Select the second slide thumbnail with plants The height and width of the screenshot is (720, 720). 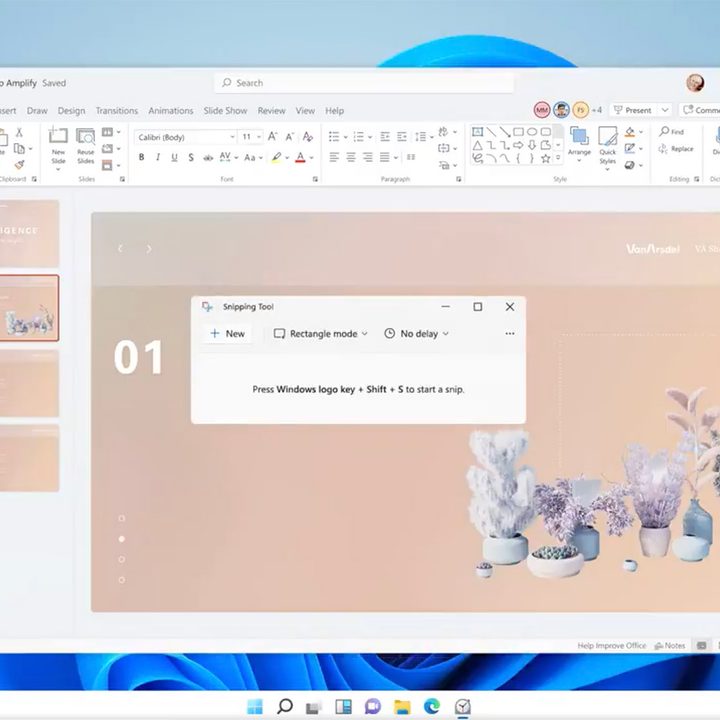coord(29,308)
